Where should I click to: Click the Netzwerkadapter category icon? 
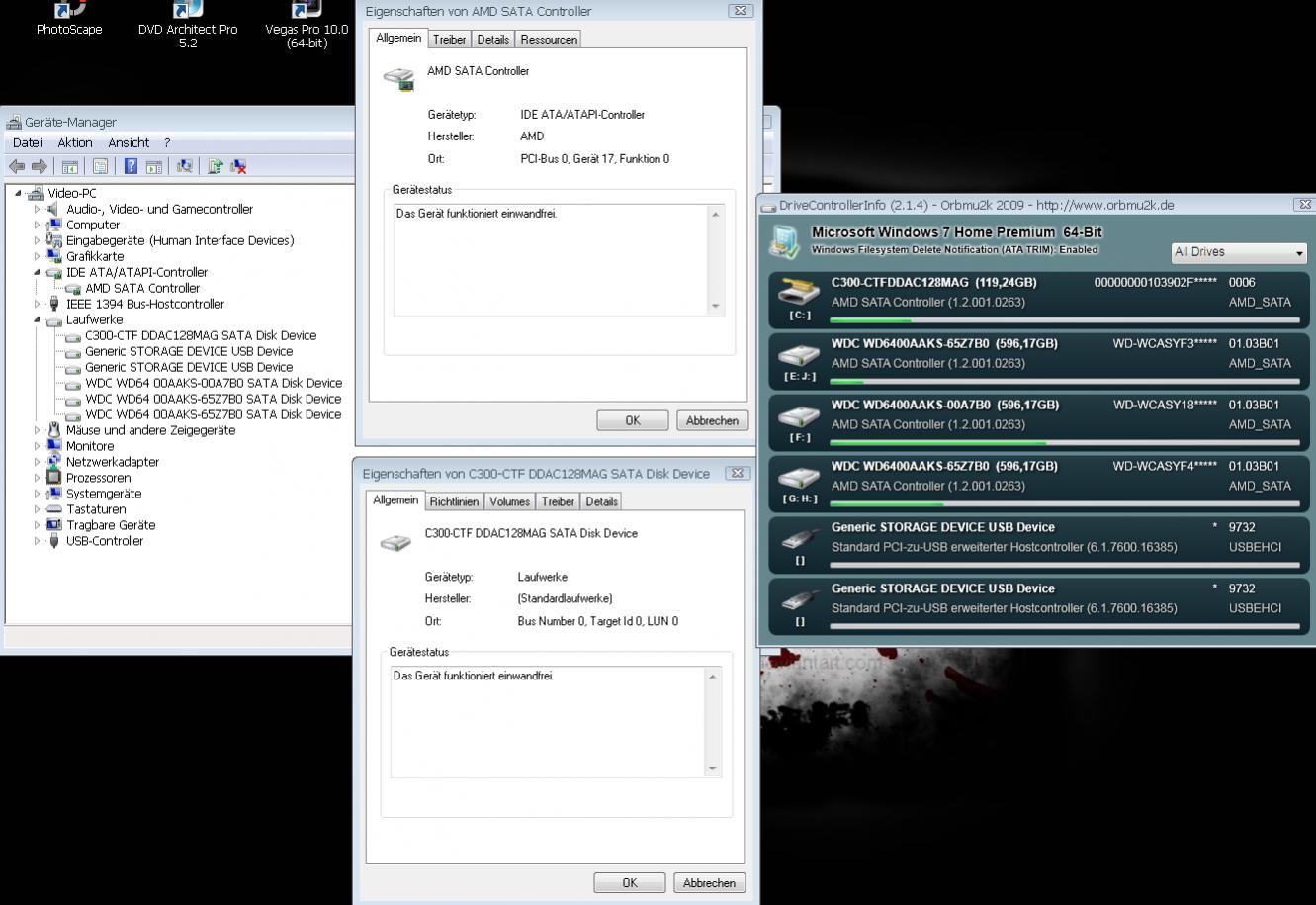tap(54, 462)
